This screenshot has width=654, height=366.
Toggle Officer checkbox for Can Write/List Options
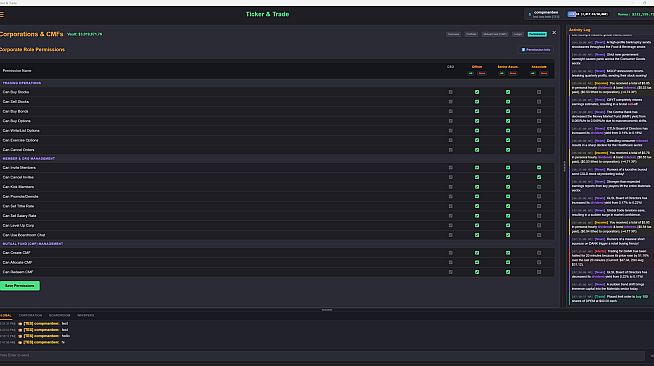point(477,130)
